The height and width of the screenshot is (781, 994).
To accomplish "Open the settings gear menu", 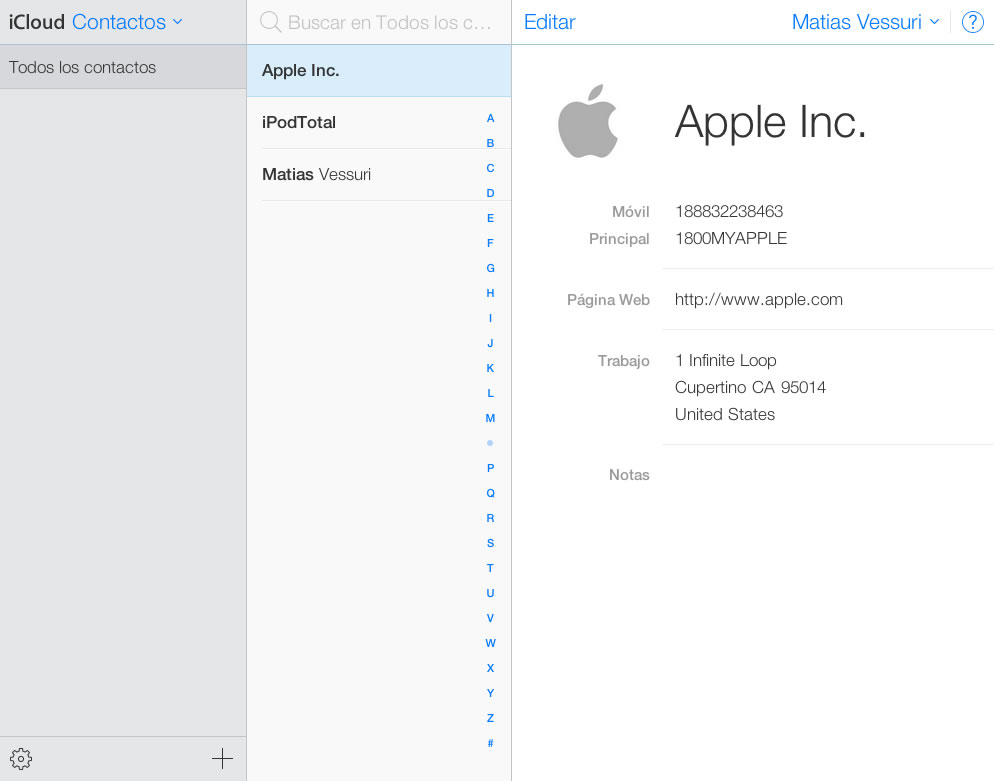I will pos(21,758).
